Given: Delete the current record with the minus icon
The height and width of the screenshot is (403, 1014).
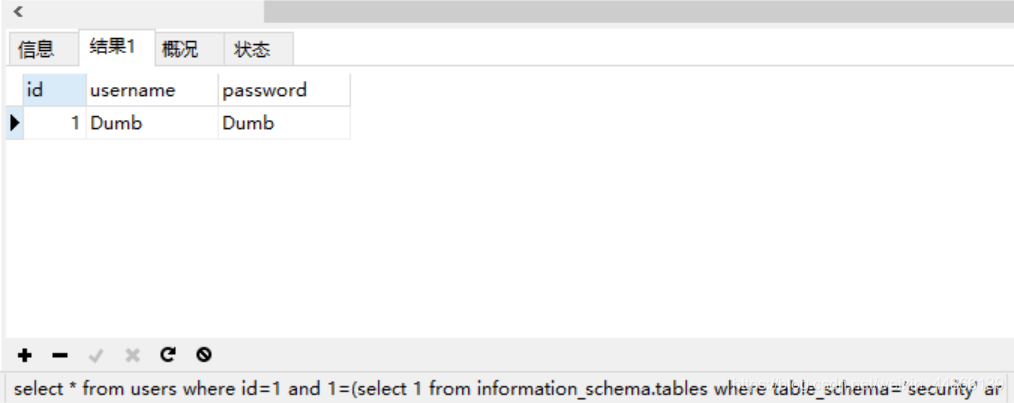Looking at the screenshot, I should (x=60, y=355).
